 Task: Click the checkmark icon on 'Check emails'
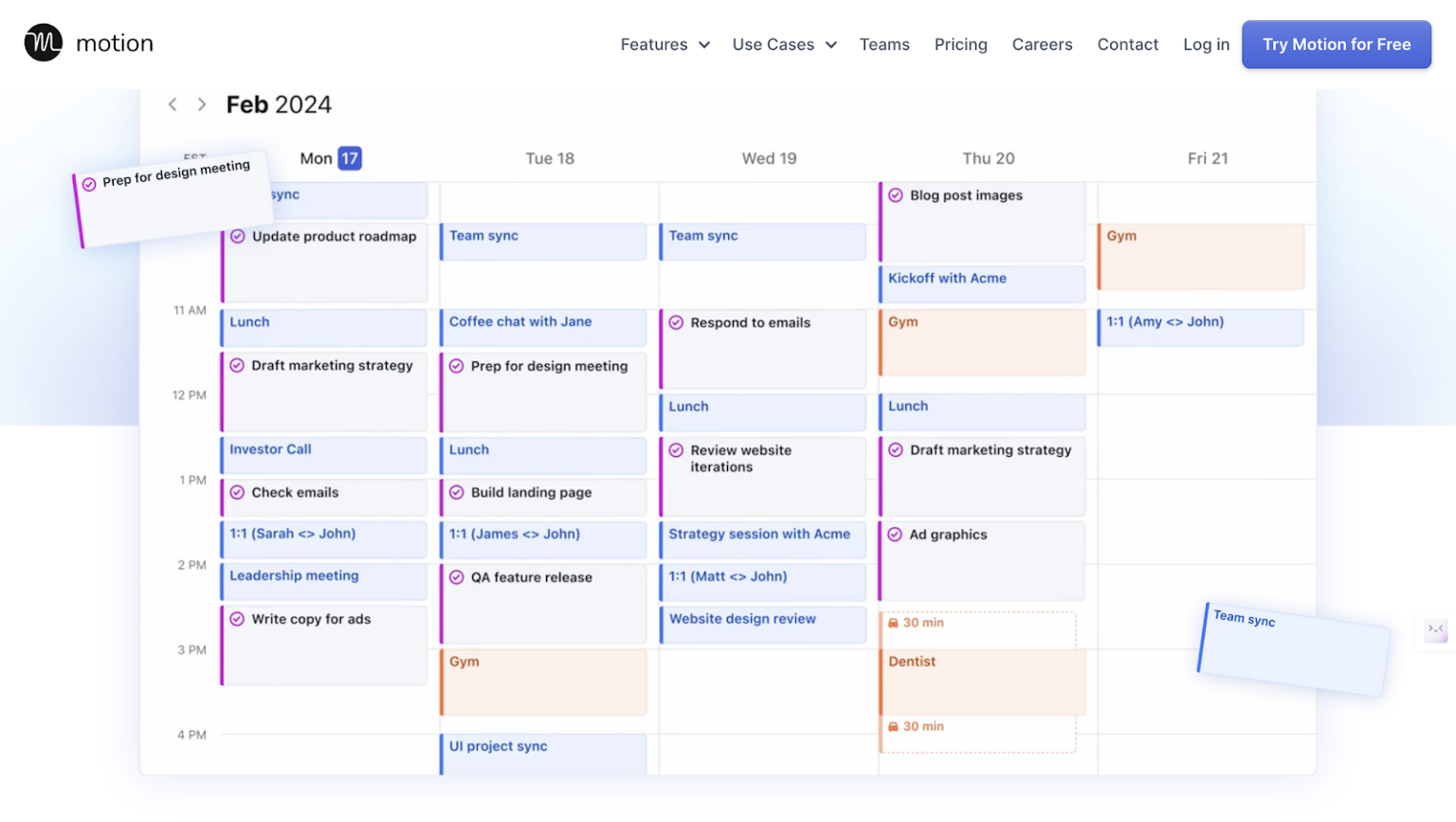(x=236, y=492)
